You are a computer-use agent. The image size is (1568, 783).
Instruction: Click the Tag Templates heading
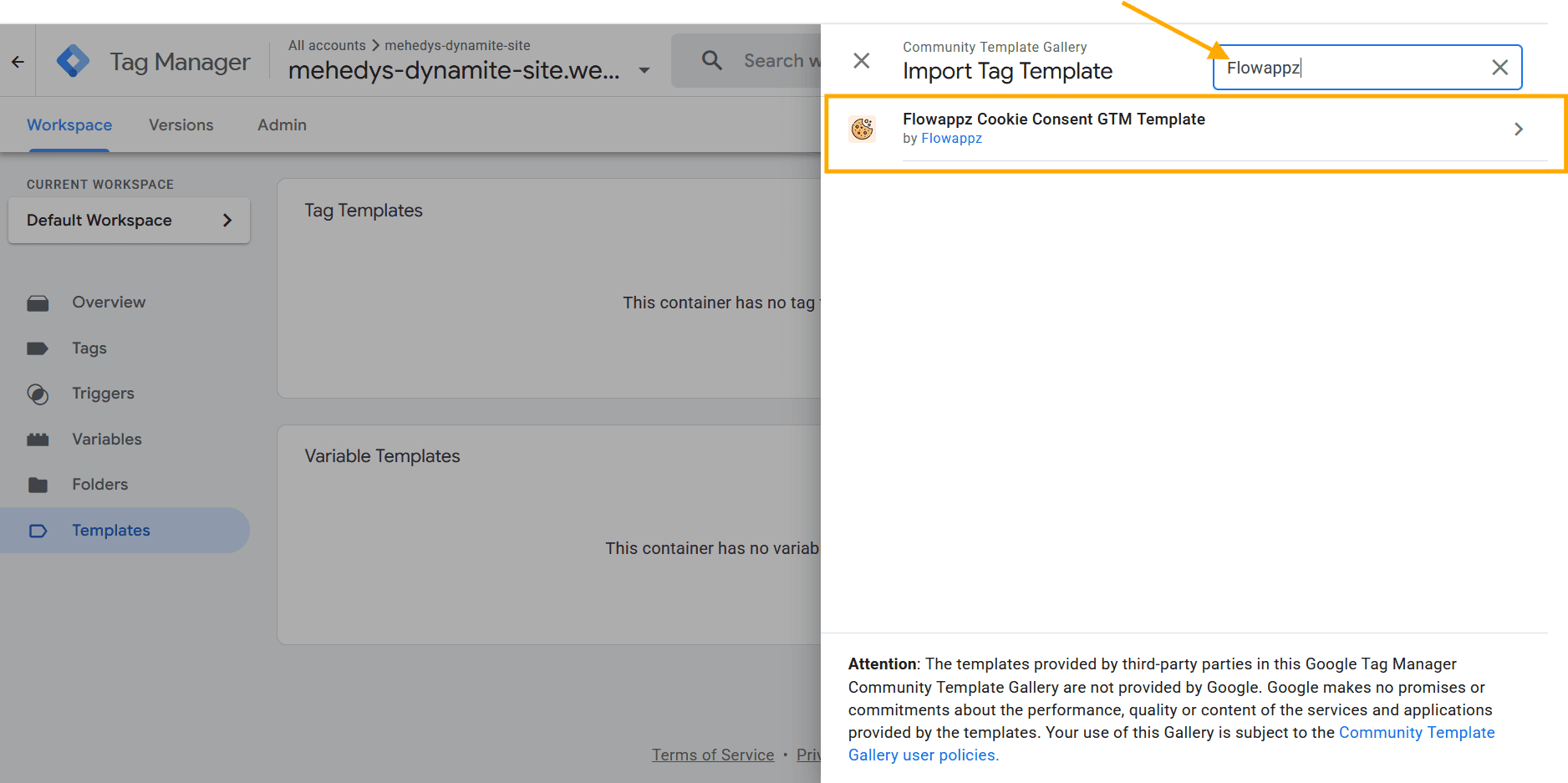364,211
